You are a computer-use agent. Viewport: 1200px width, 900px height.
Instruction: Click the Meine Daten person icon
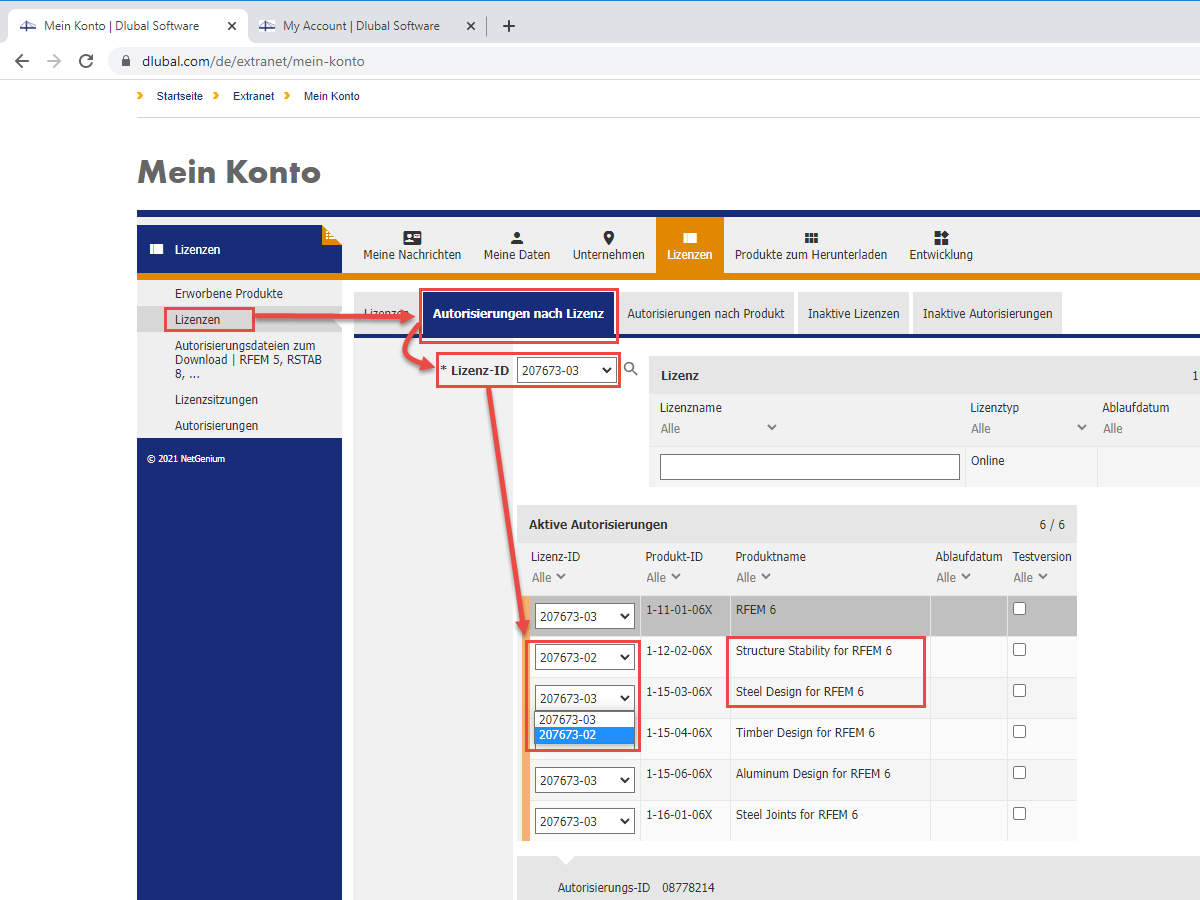click(x=517, y=238)
